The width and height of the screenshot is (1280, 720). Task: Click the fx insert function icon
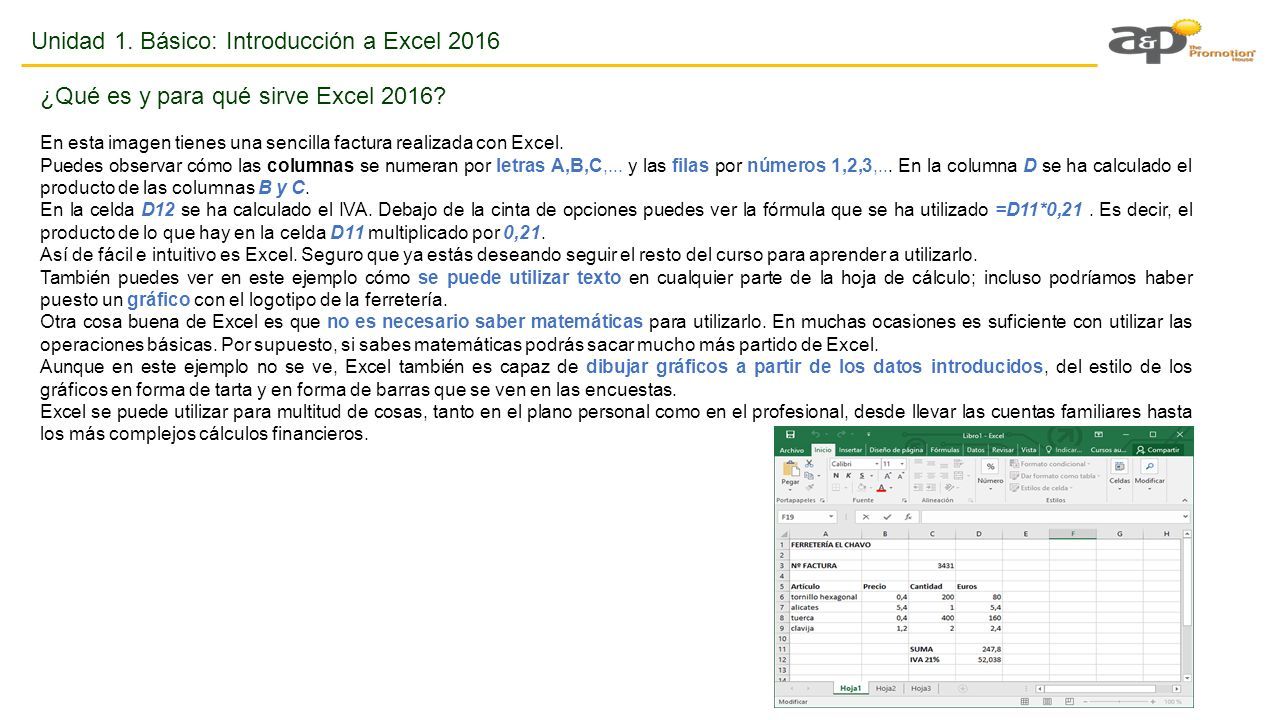908,517
